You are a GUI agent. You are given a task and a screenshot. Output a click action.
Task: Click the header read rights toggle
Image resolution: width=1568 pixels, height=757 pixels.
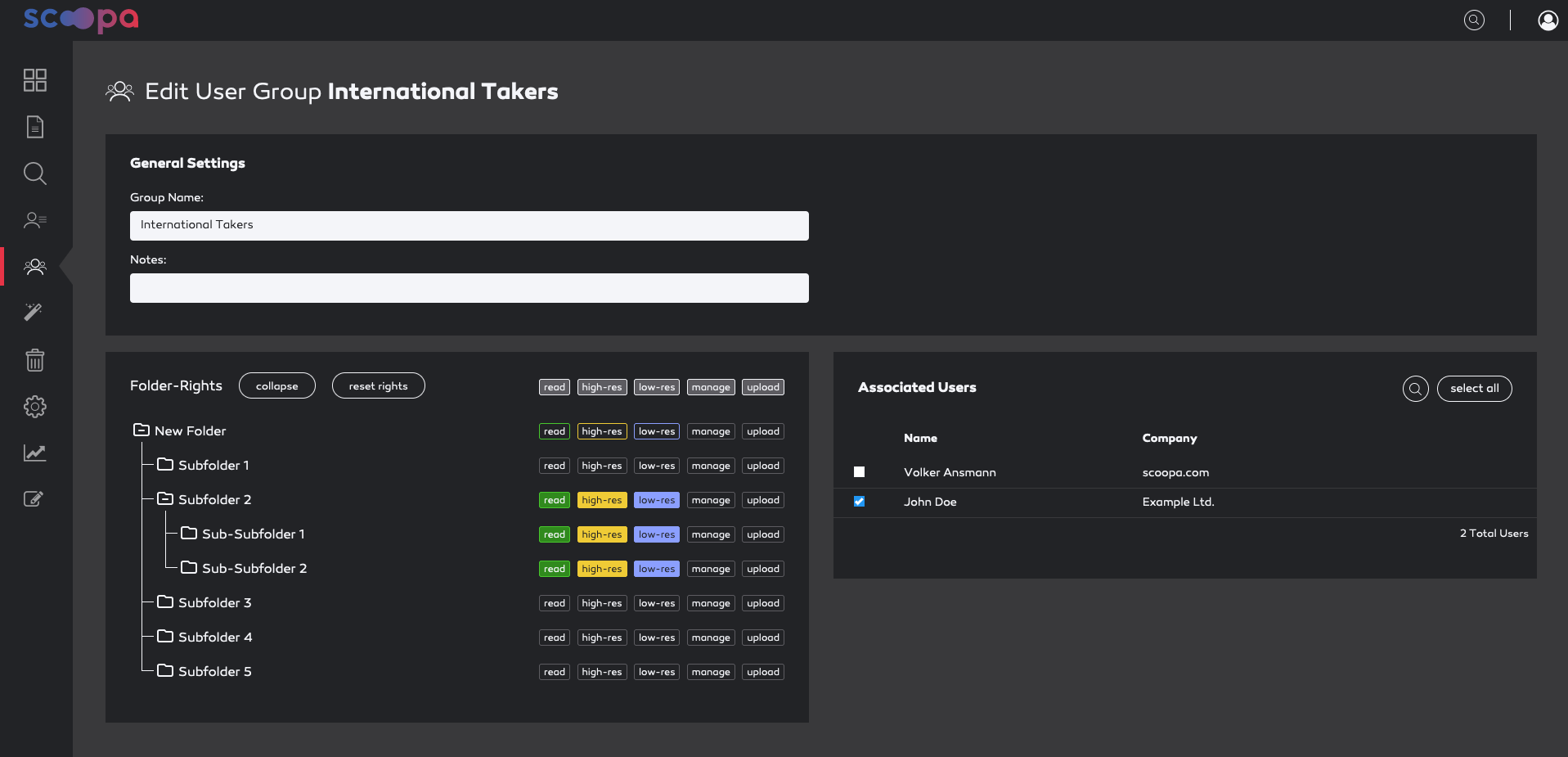click(x=555, y=387)
